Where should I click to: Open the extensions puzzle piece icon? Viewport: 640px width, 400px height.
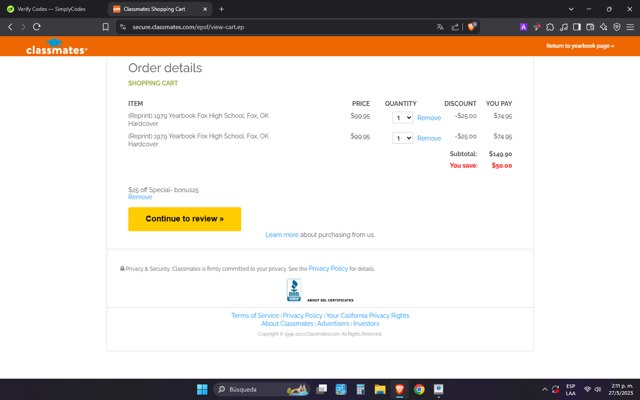pyautogui.click(x=550, y=27)
